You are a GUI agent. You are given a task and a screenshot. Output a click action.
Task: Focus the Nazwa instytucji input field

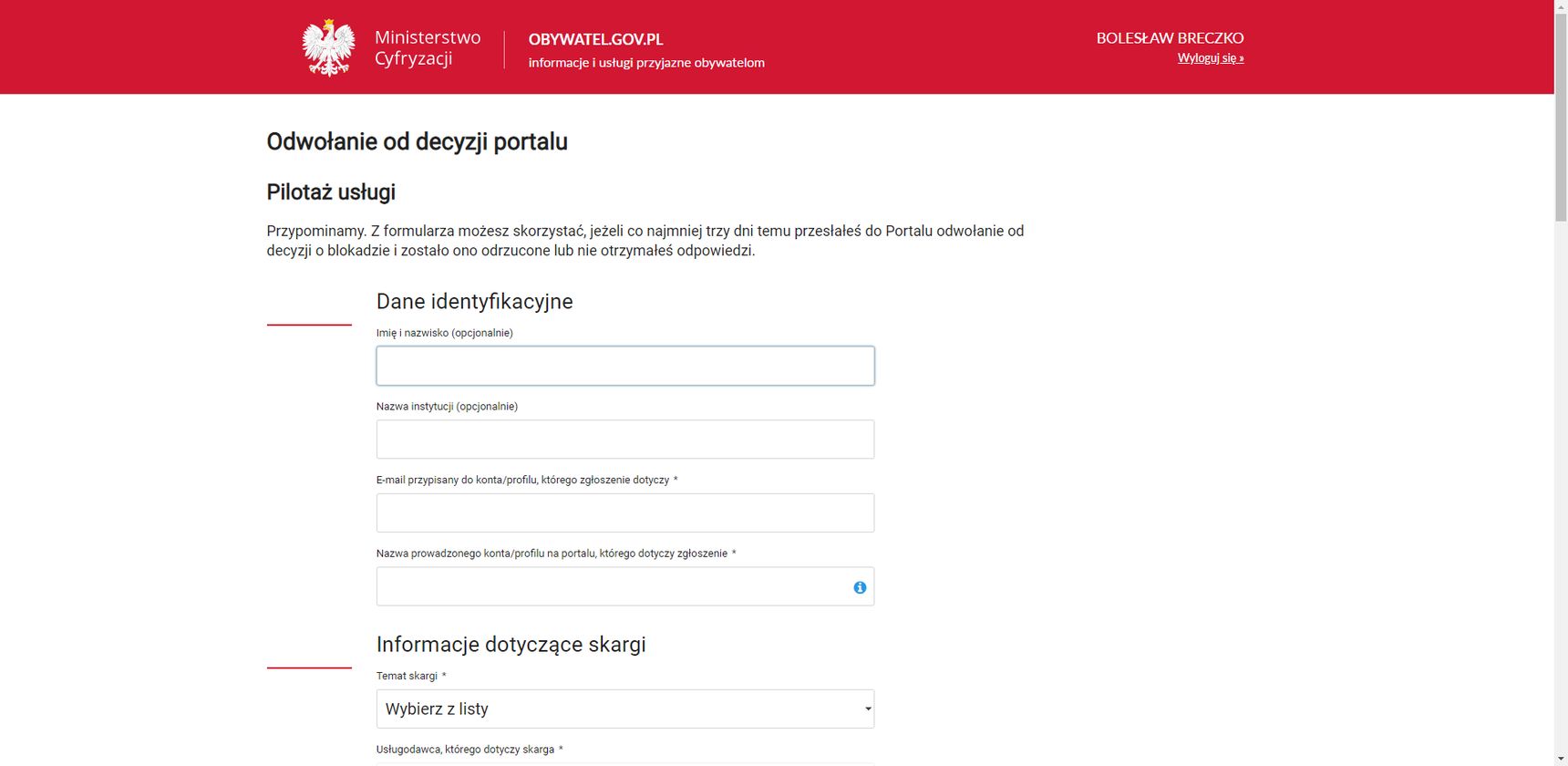pyautogui.click(x=625, y=440)
